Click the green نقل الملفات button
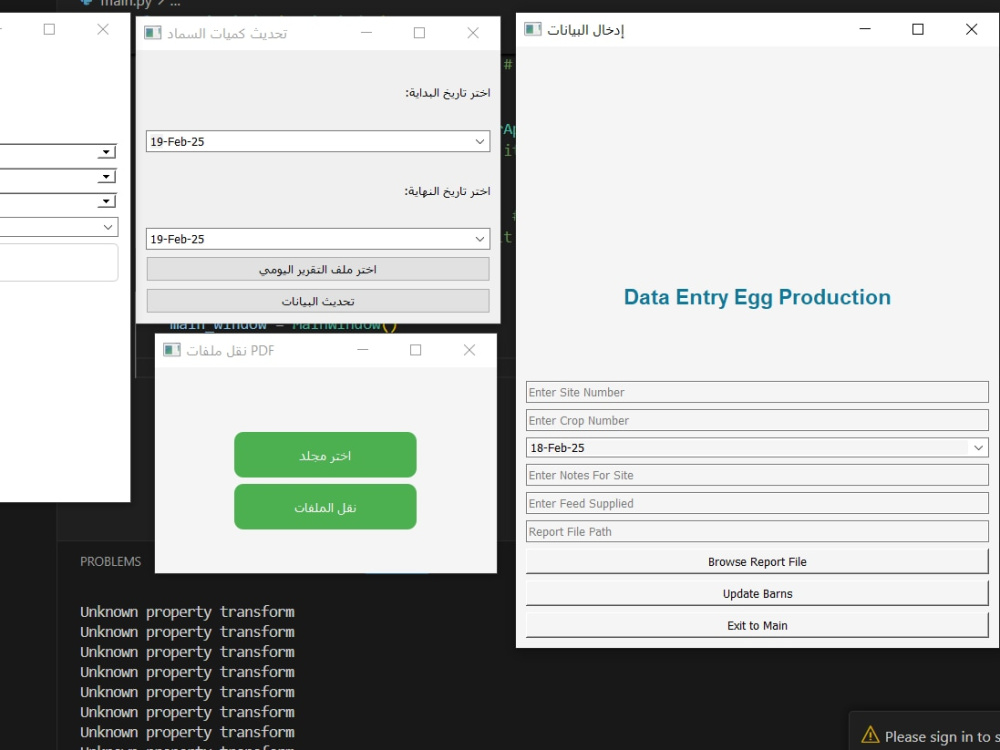Image resolution: width=1000 pixels, height=750 pixels. [x=325, y=507]
